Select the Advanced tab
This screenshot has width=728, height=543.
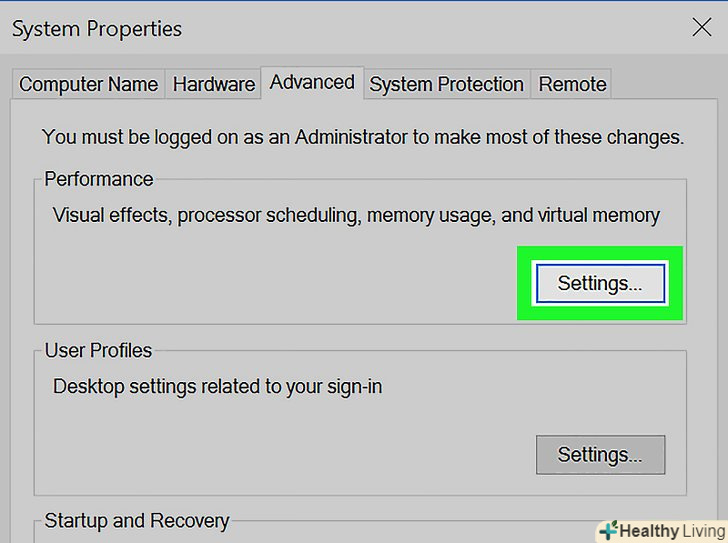pos(312,82)
